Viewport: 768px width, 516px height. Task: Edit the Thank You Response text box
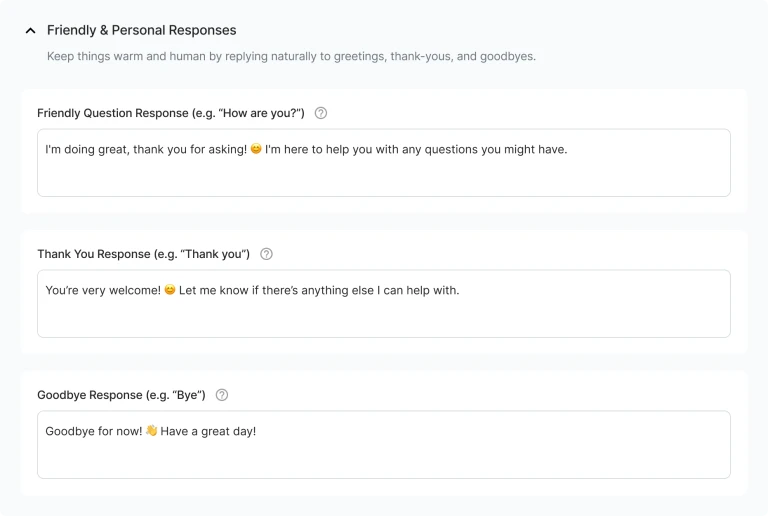click(x=384, y=304)
